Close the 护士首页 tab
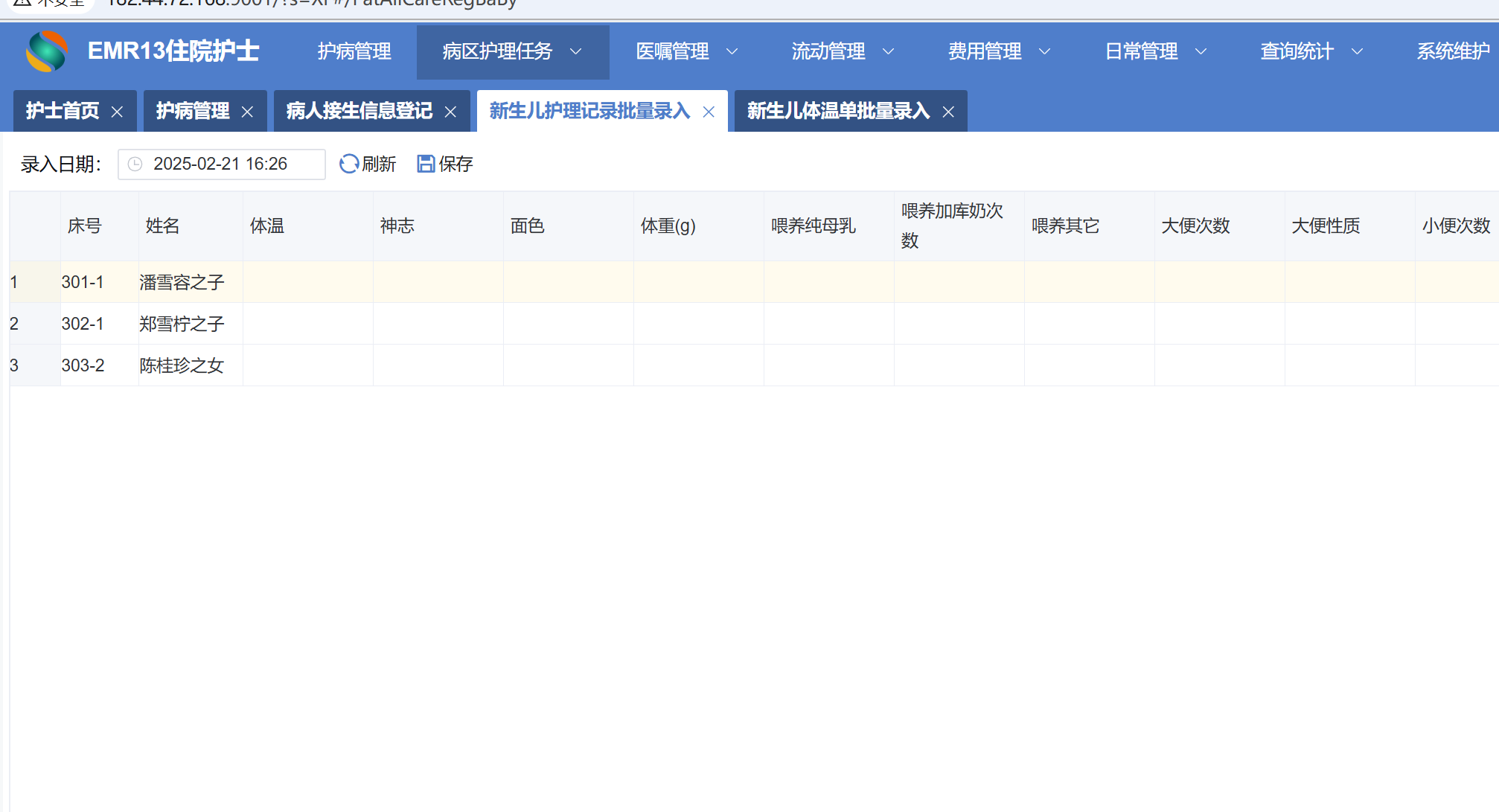This screenshot has height=812, width=1499. (117, 112)
